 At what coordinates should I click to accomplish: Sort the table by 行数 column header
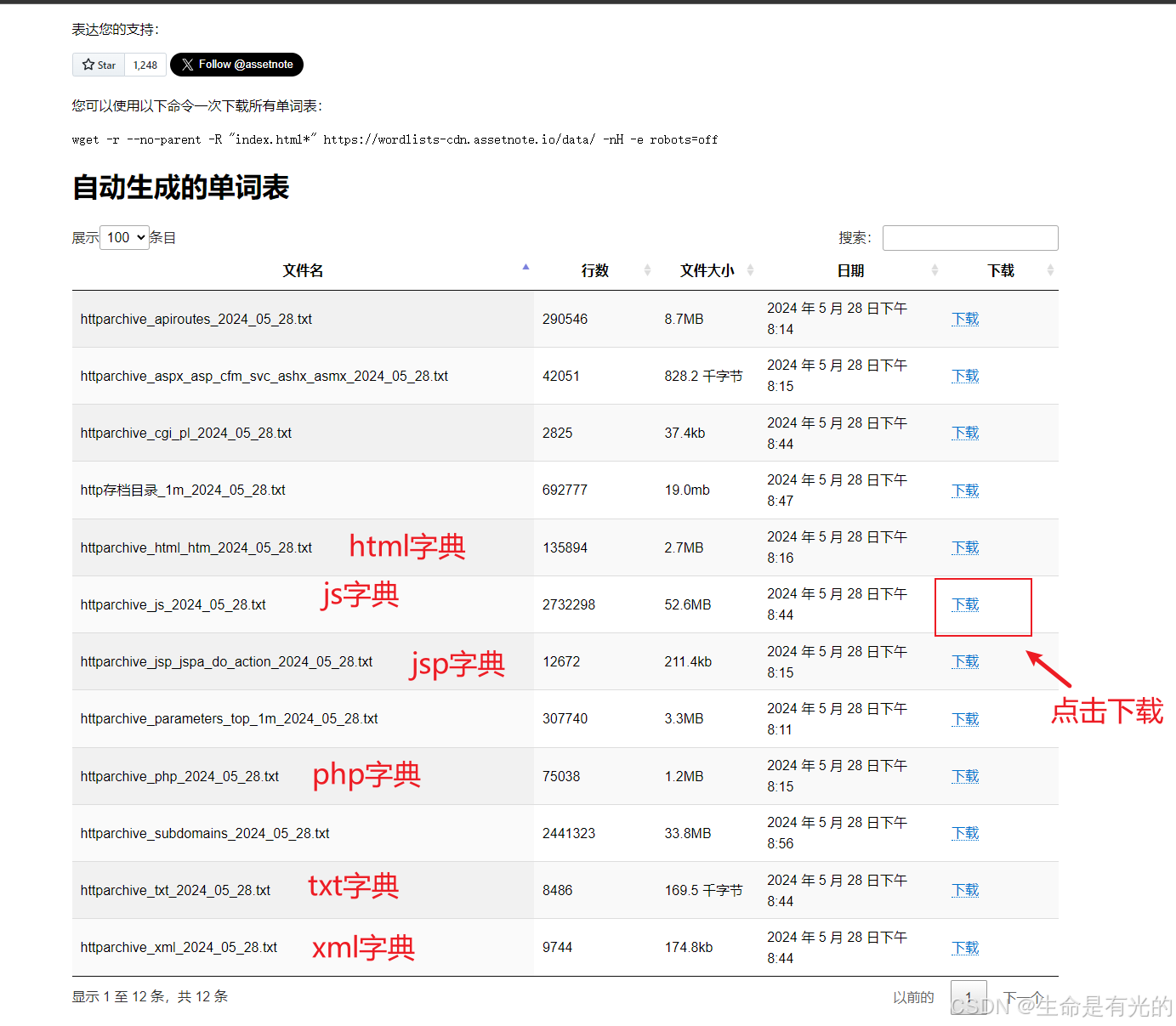(595, 269)
